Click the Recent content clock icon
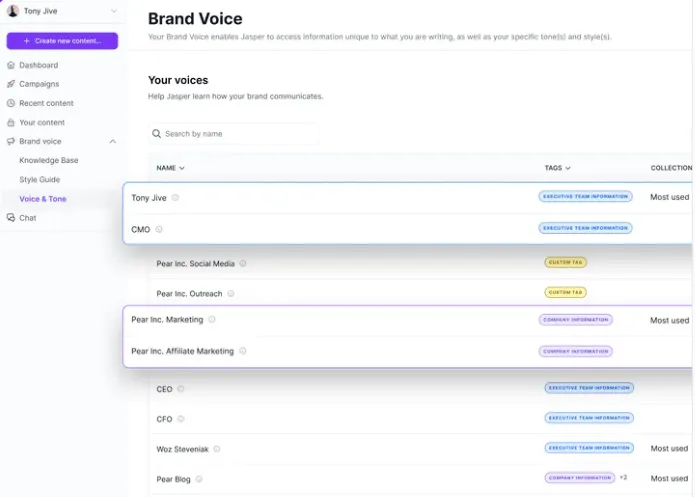The width and height of the screenshot is (695, 497). coord(11,103)
